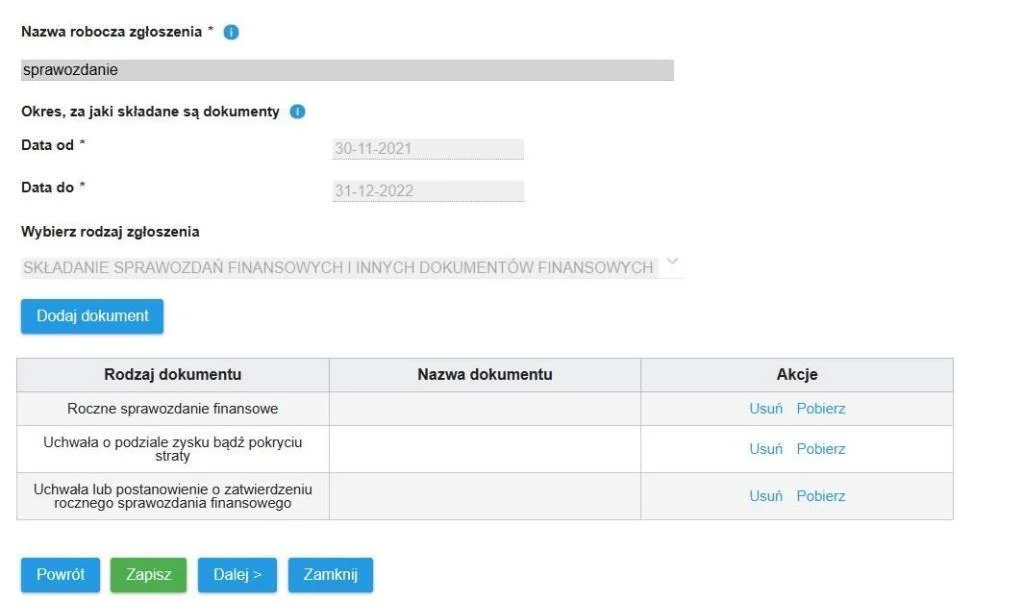Pobierz the Uchwała o zatwierdzeniu sprawozdania document
The width and height of the screenshot is (1024, 602).
[821, 496]
